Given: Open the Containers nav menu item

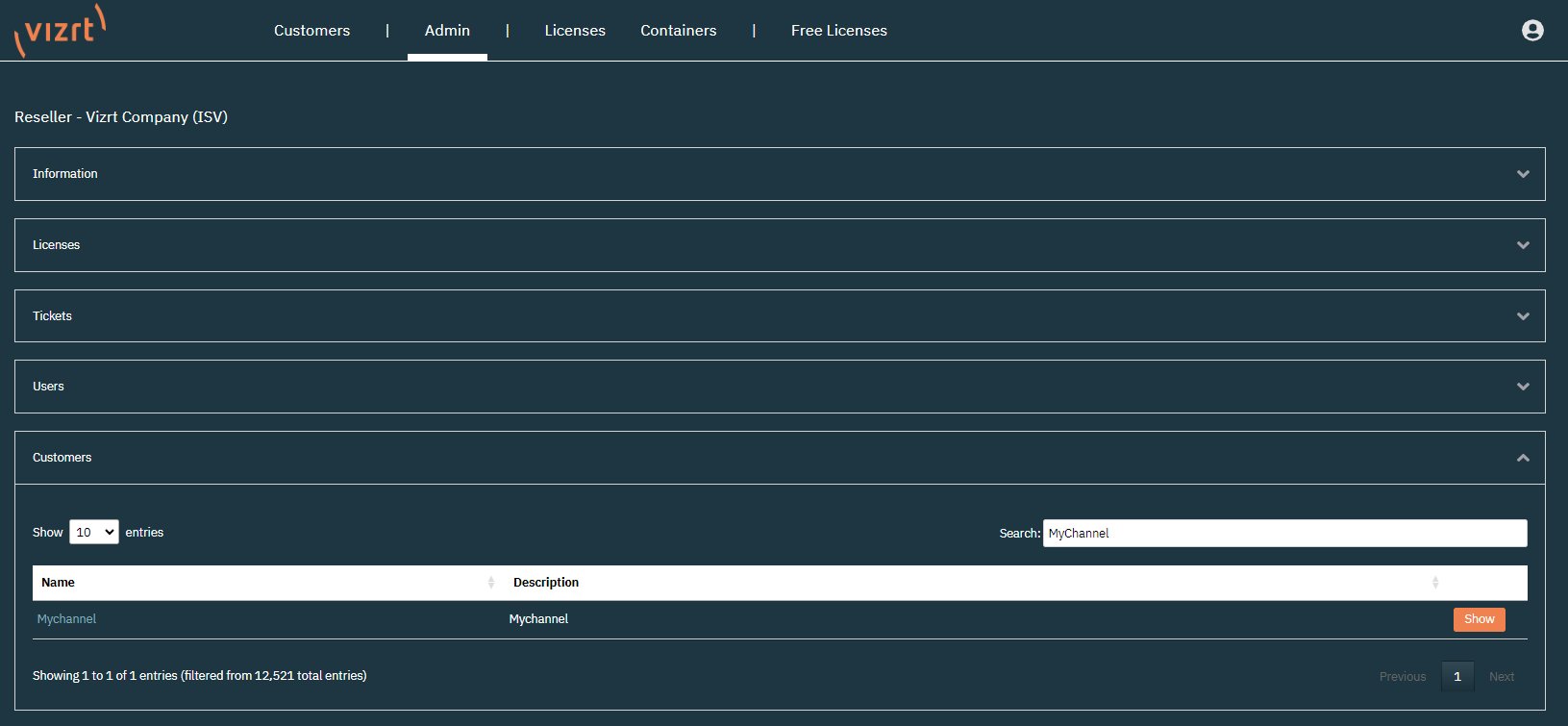Looking at the screenshot, I should [679, 31].
